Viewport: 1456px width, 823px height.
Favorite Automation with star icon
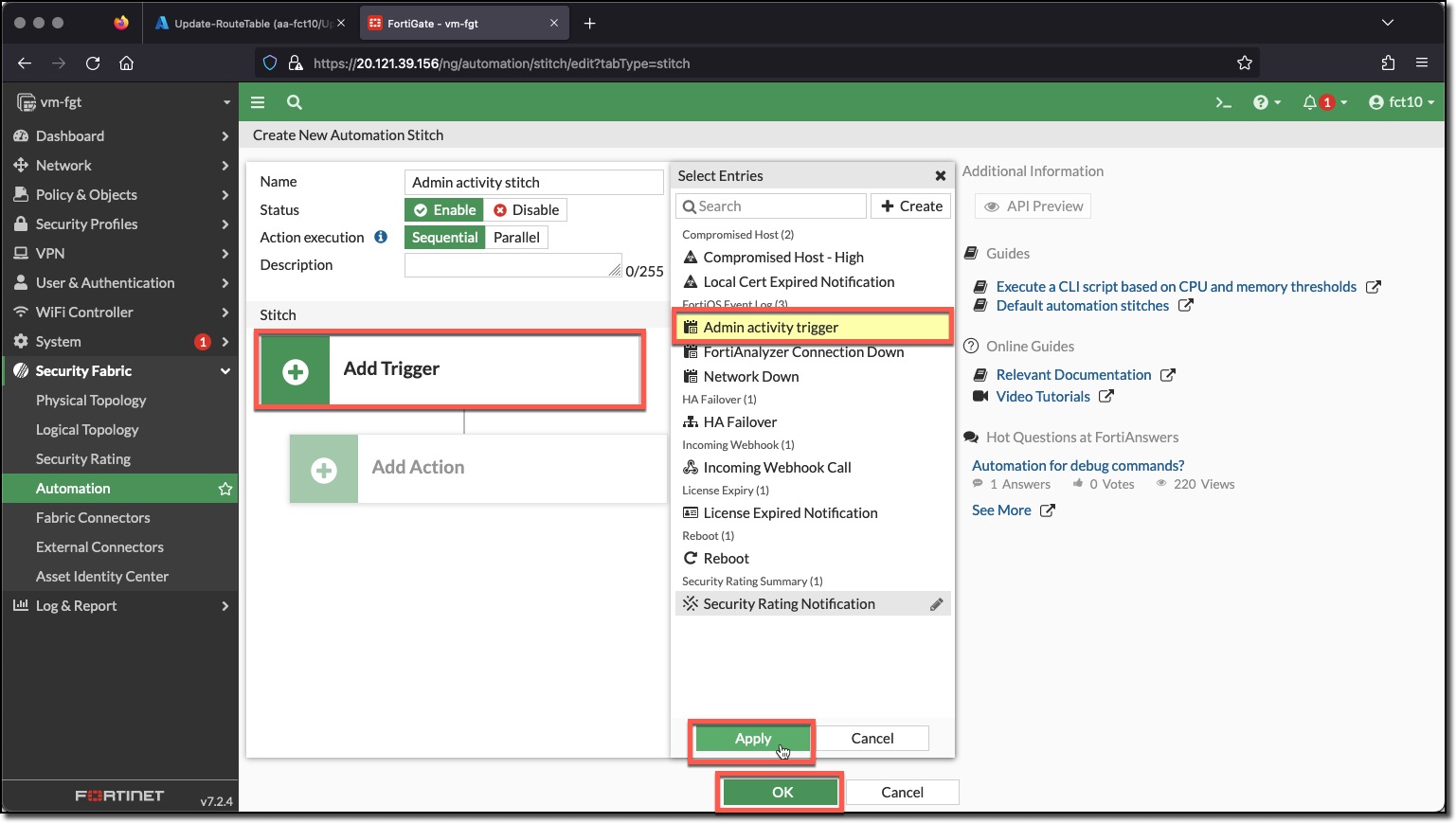coord(225,489)
